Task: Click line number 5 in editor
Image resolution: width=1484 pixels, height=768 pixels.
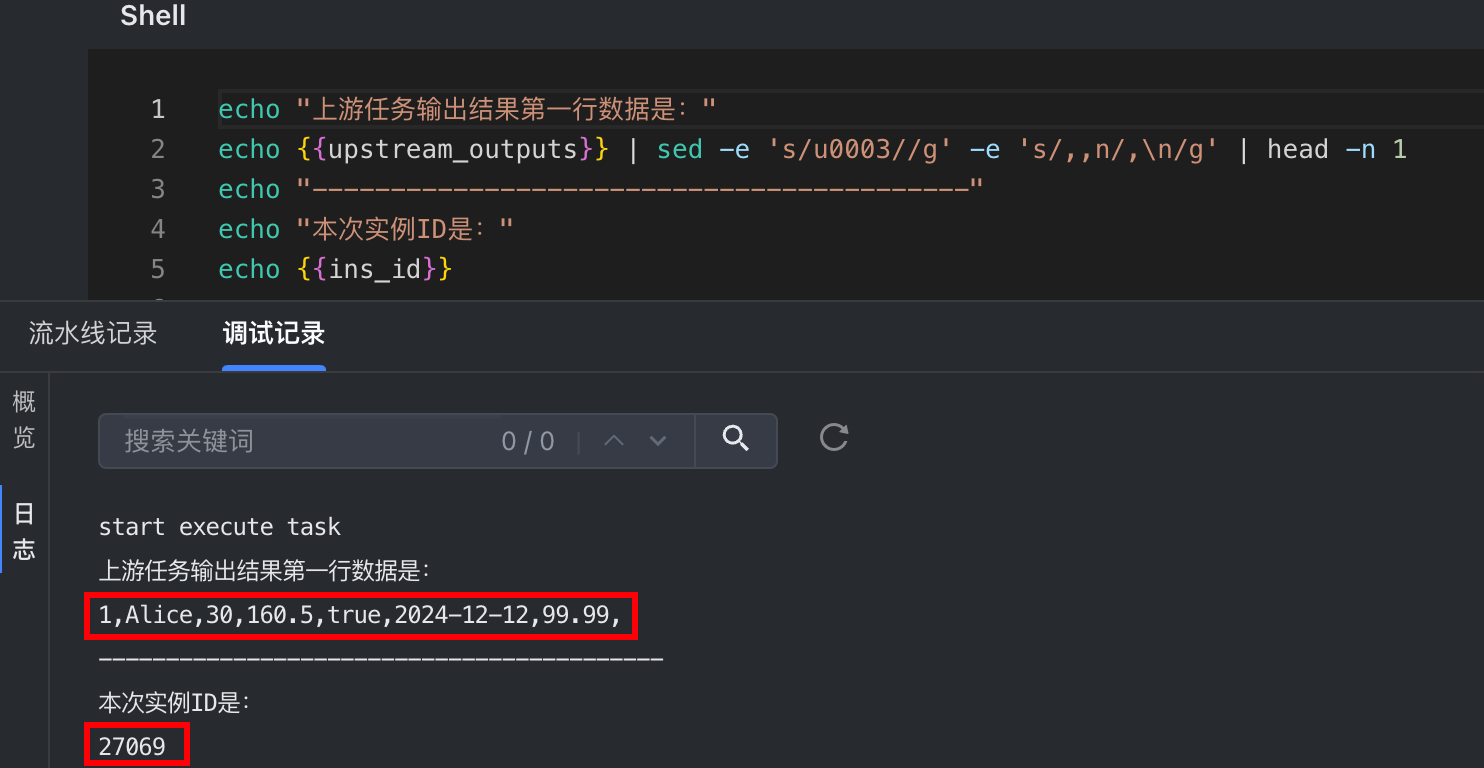Action: click(158, 269)
